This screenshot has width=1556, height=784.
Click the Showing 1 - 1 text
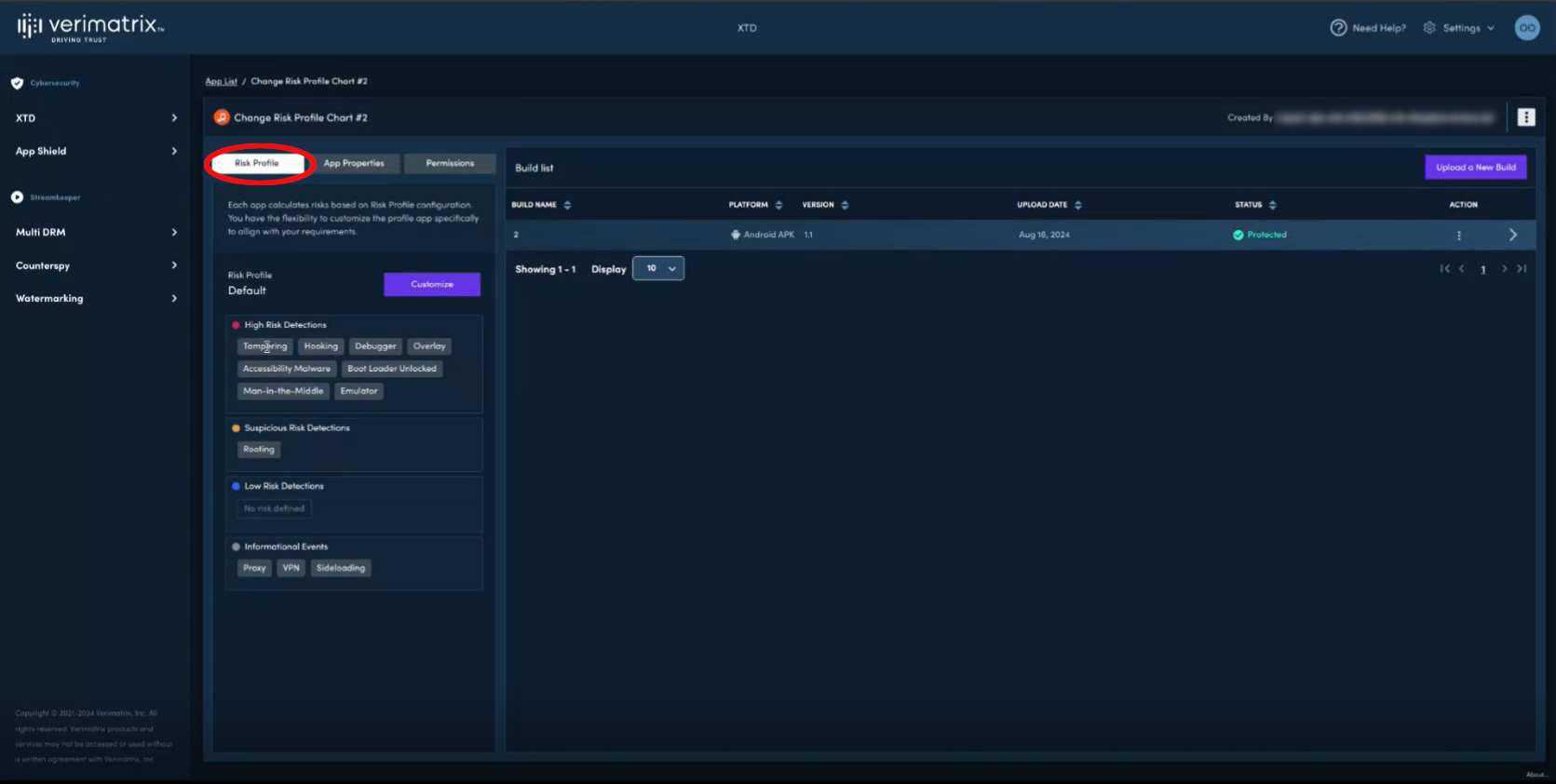[546, 269]
